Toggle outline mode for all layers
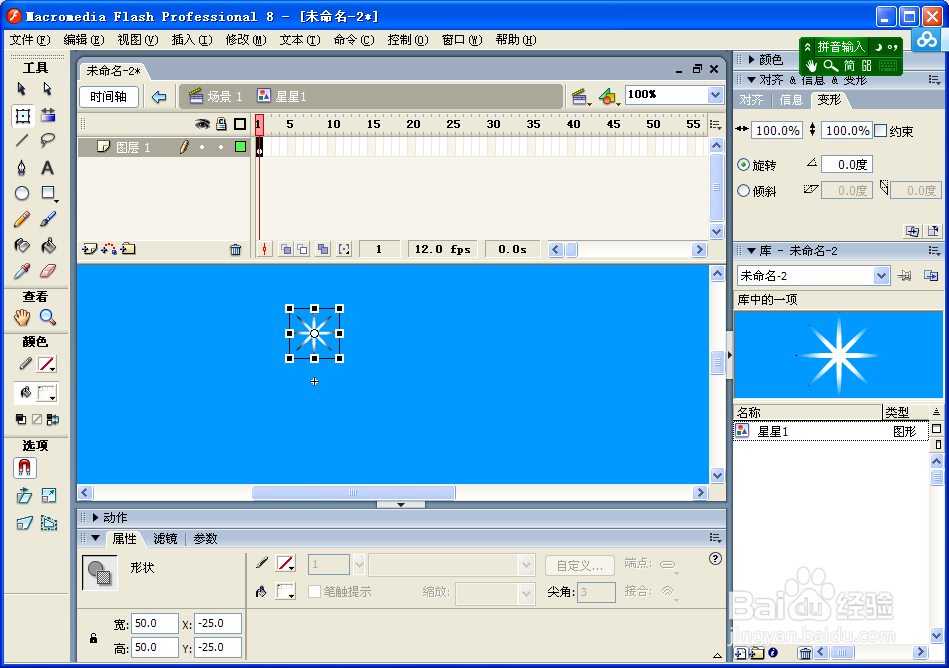949x668 pixels. (240, 124)
